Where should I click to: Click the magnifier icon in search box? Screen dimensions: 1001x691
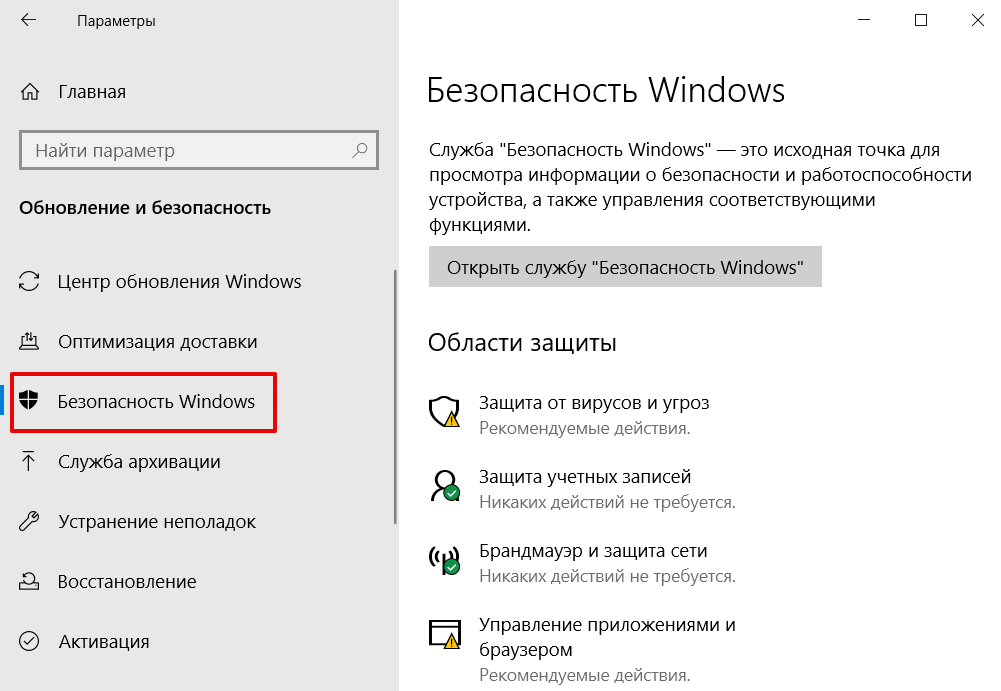pyautogui.click(x=359, y=150)
